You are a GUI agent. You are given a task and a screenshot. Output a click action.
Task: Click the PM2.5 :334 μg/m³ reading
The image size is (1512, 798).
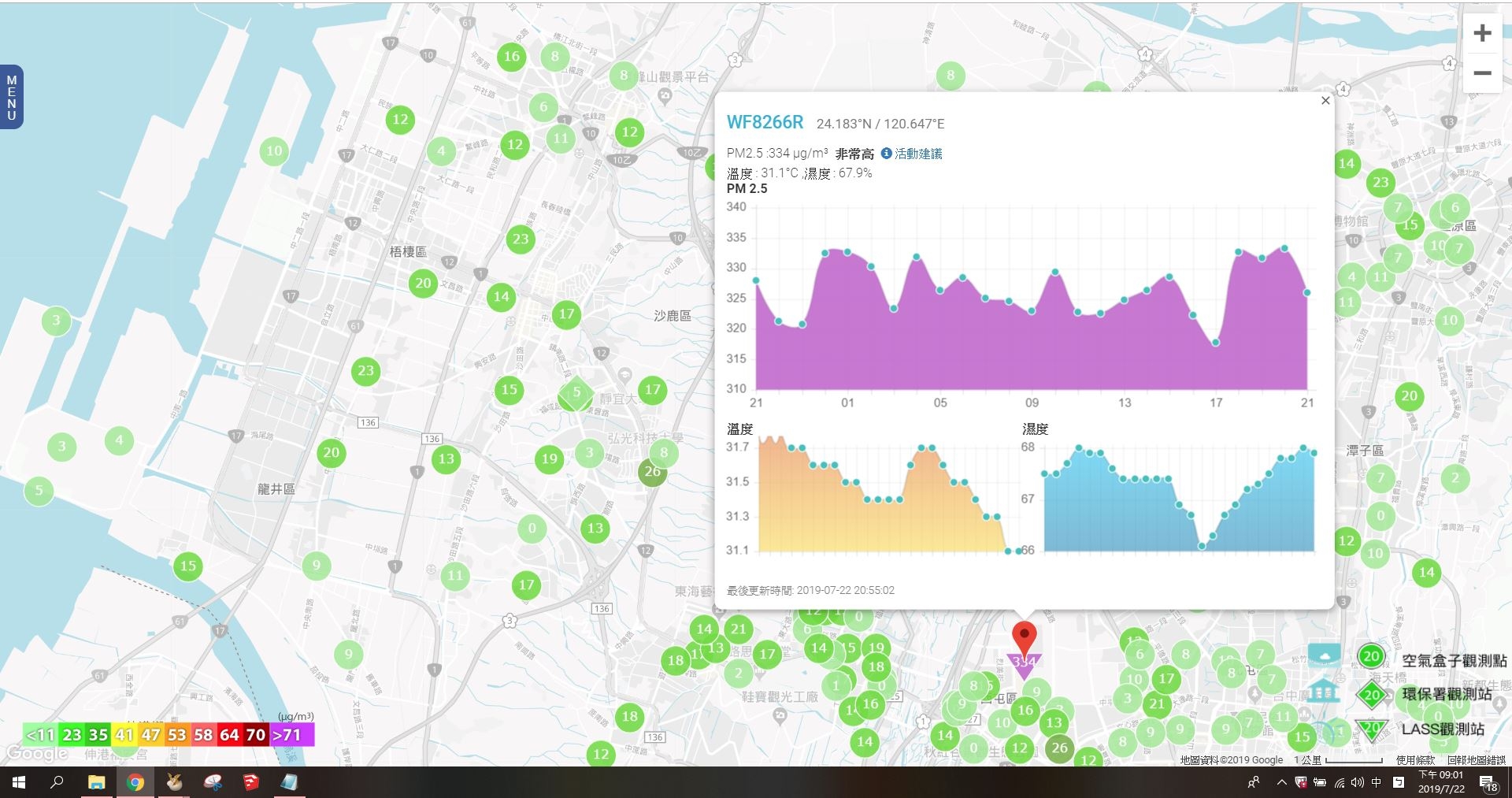(777, 154)
